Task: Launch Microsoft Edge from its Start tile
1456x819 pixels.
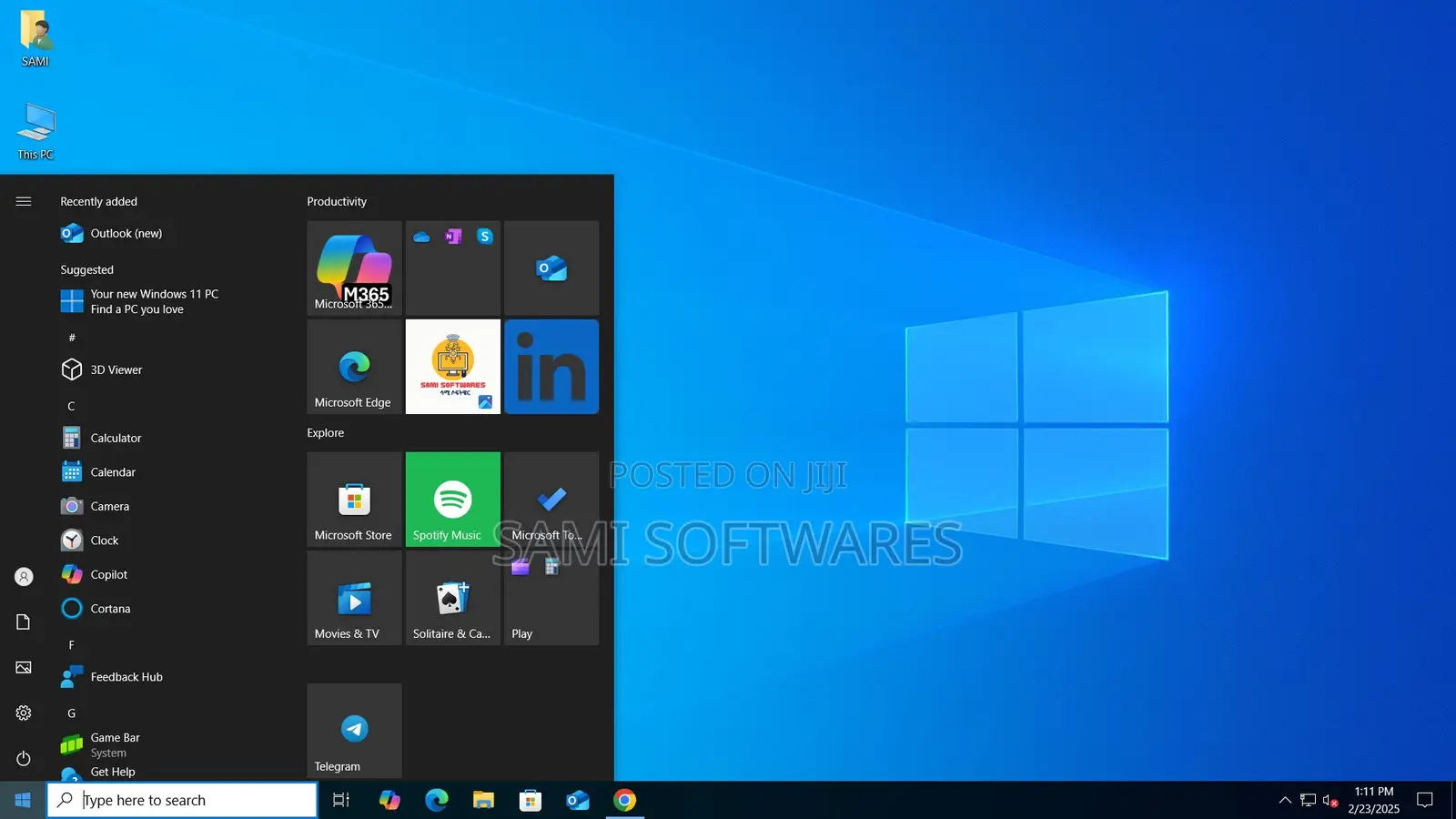Action: pyautogui.click(x=354, y=367)
